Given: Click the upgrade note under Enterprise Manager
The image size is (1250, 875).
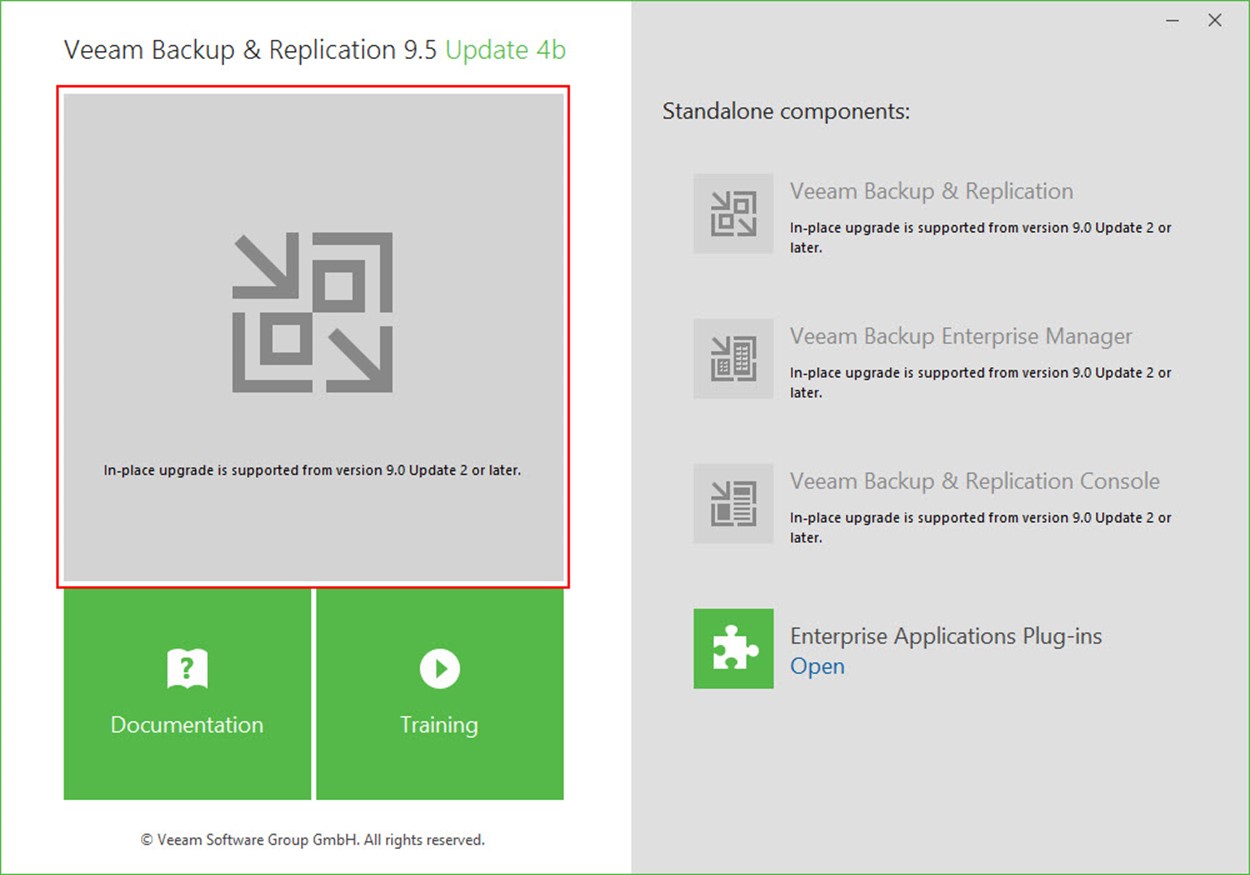Looking at the screenshot, I should pos(981,382).
